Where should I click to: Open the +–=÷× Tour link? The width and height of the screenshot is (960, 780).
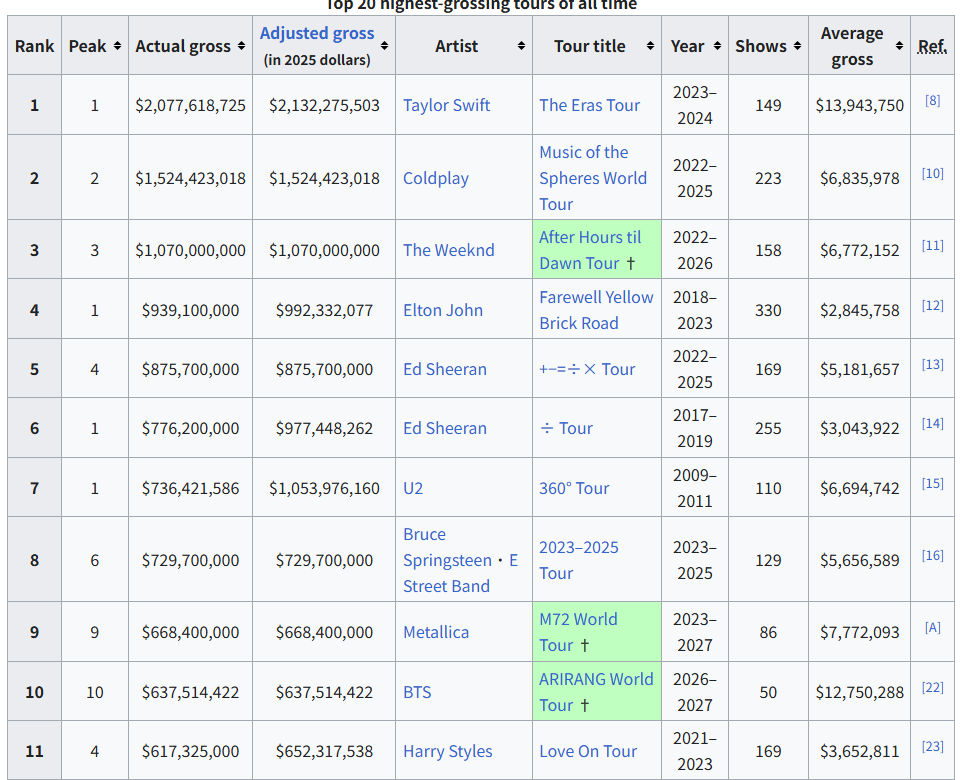587,369
